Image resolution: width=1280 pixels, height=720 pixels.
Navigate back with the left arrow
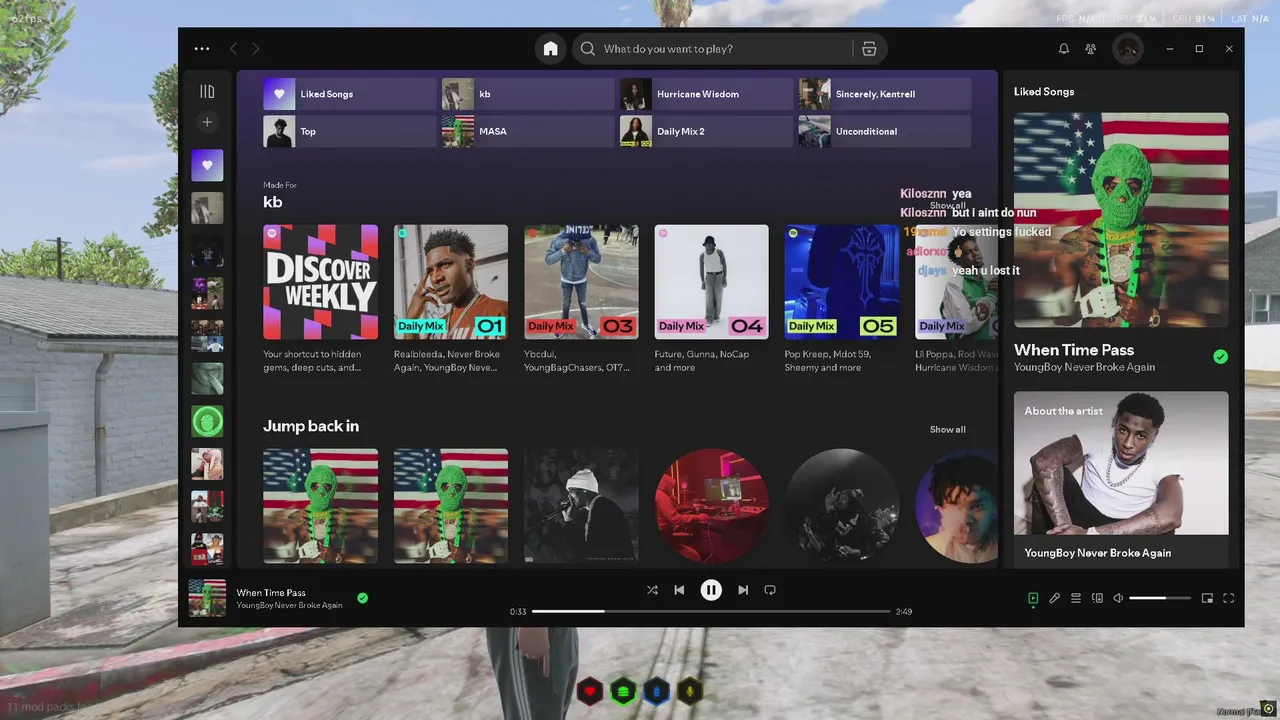(233, 49)
